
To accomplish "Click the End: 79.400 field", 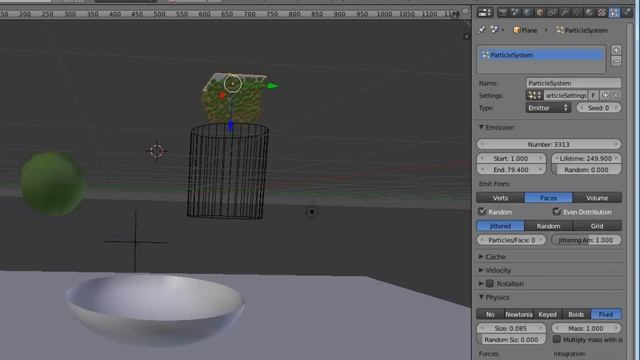I will click(x=511, y=169).
